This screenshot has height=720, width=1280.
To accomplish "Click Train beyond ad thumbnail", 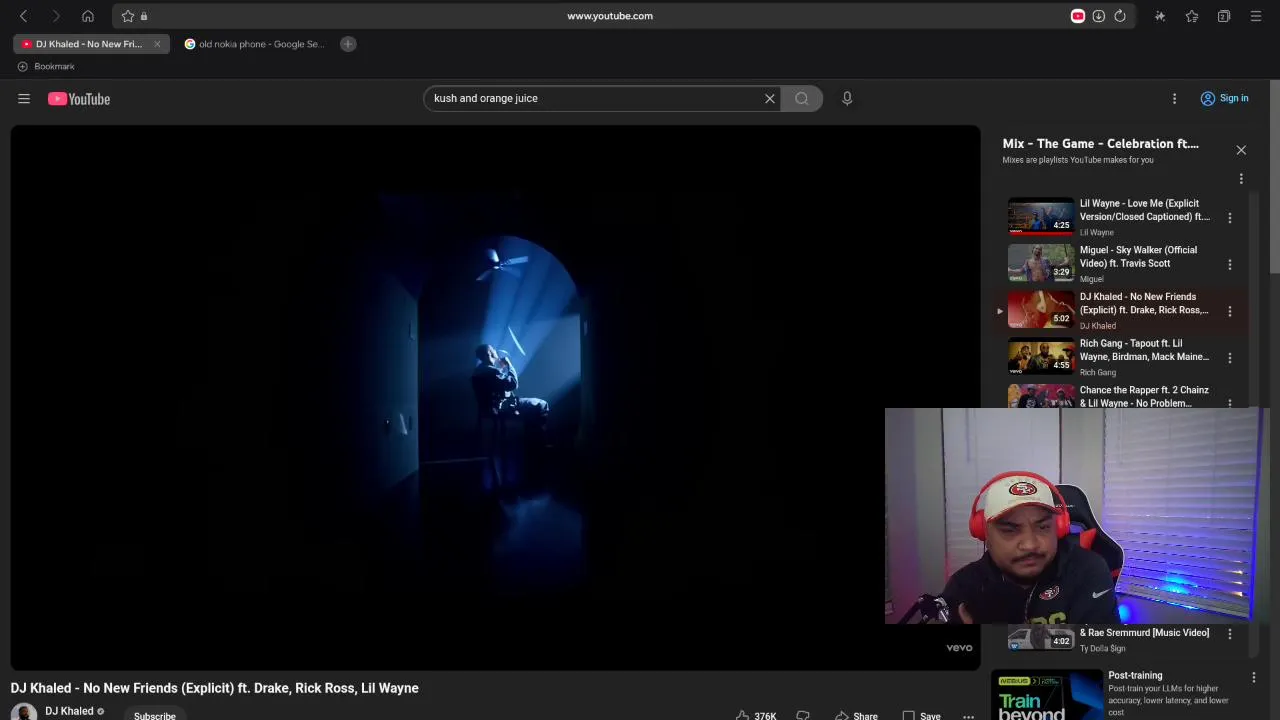I will pyautogui.click(x=1046, y=696).
